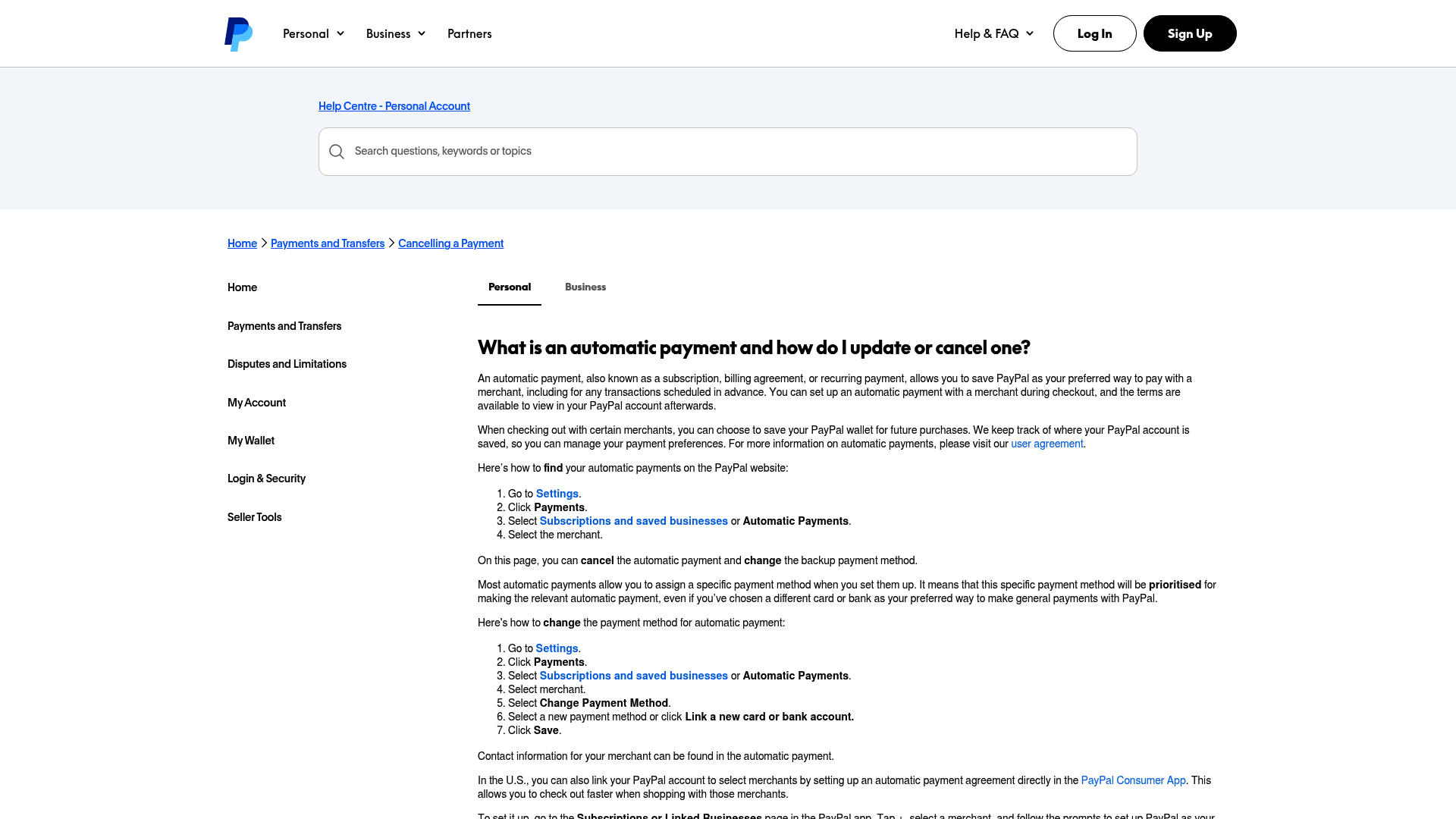Open Disputes and Limitations sidebar item
1456x819 pixels.
pos(287,364)
